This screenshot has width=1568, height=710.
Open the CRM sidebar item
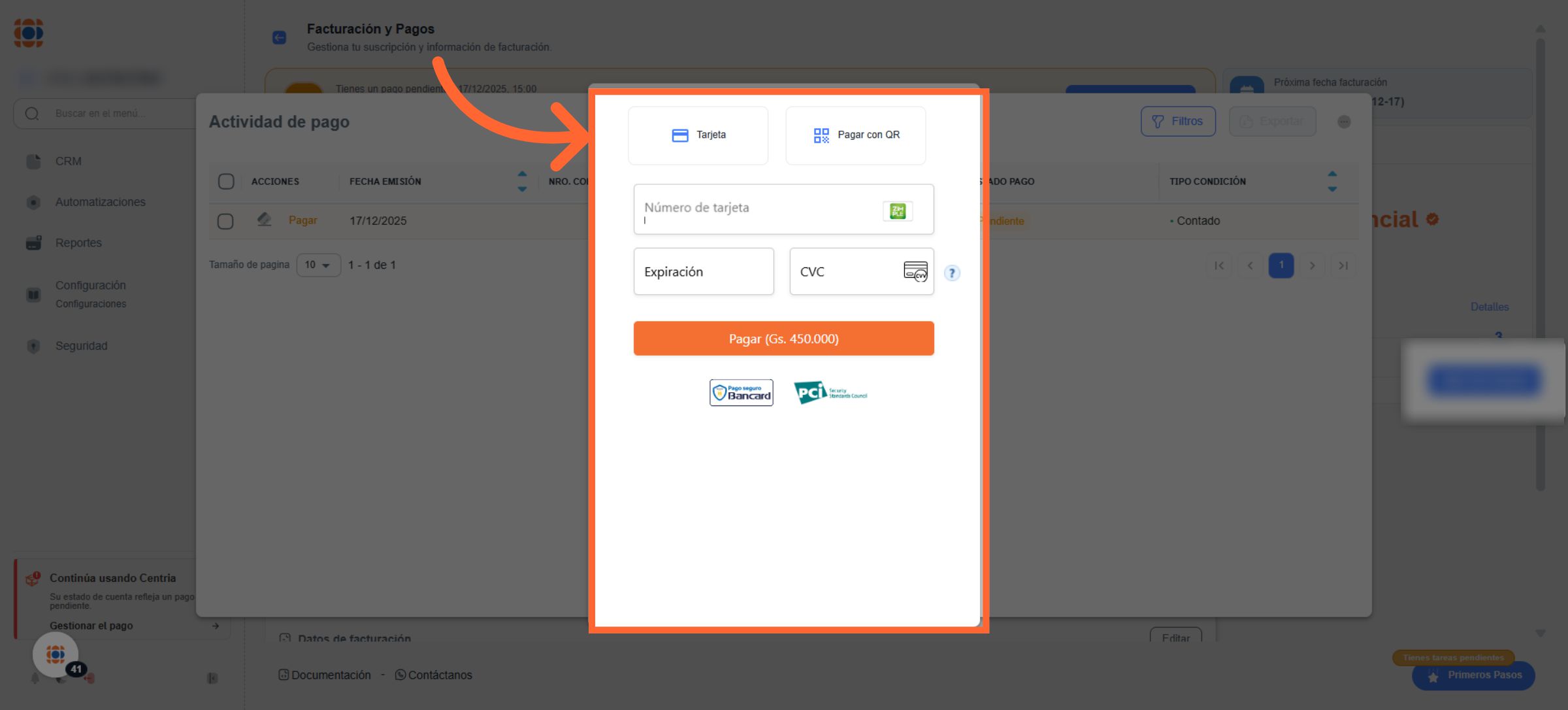click(68, 161)
